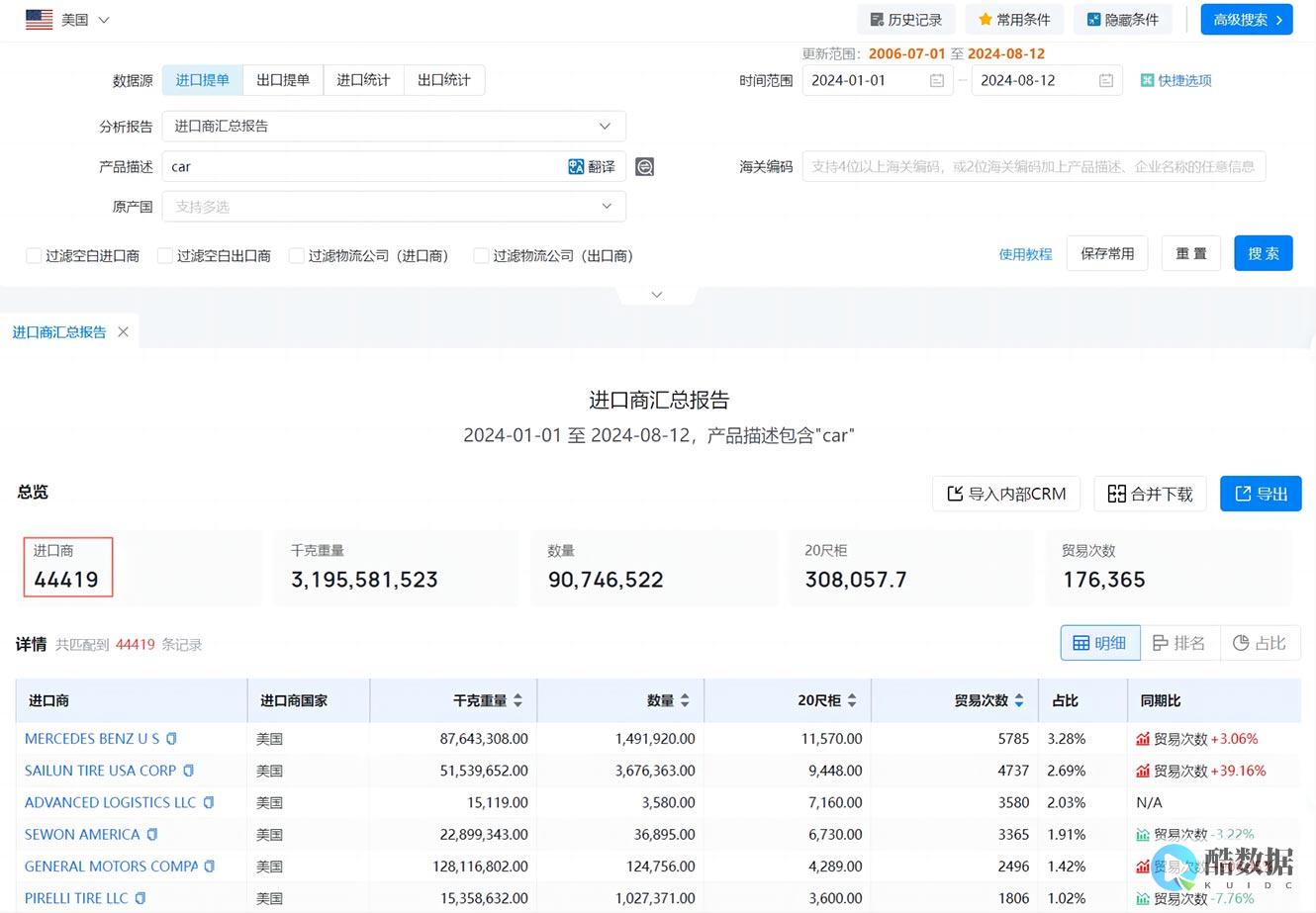This screenshot has width=1316, height=913.
Task: Open the 使用教程 tutorial link
Action: pyautogui.click(x=1025, y=254)
